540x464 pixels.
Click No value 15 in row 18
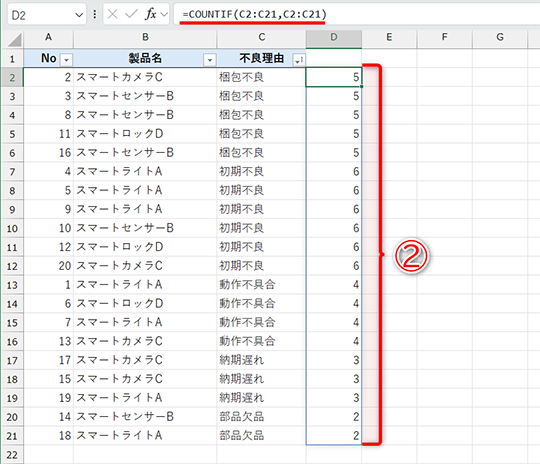pyautogui.click(x=65, y=379)
